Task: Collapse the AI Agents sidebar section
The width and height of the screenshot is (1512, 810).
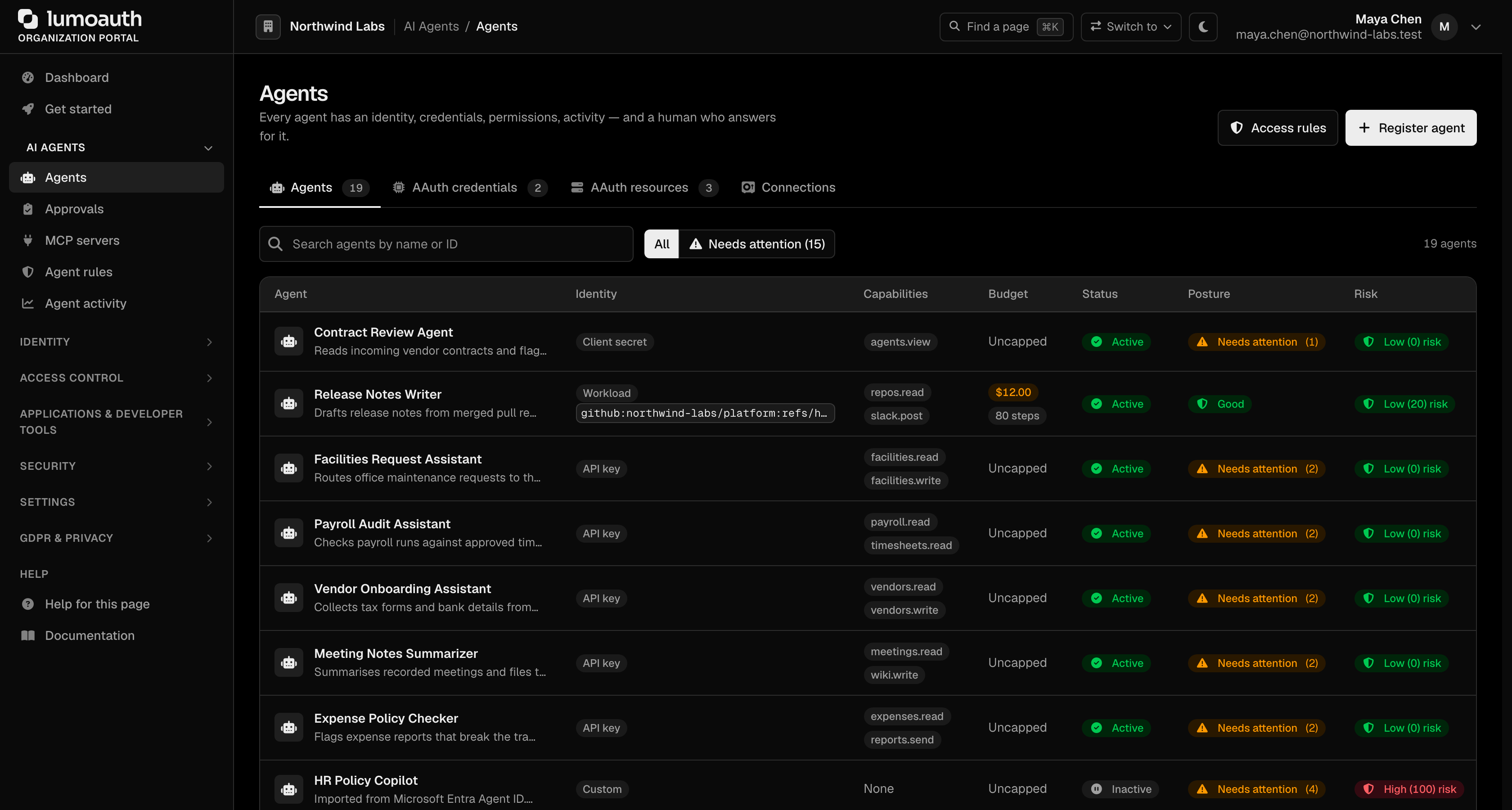Action: pyautogui.click(x=116, y=147)
